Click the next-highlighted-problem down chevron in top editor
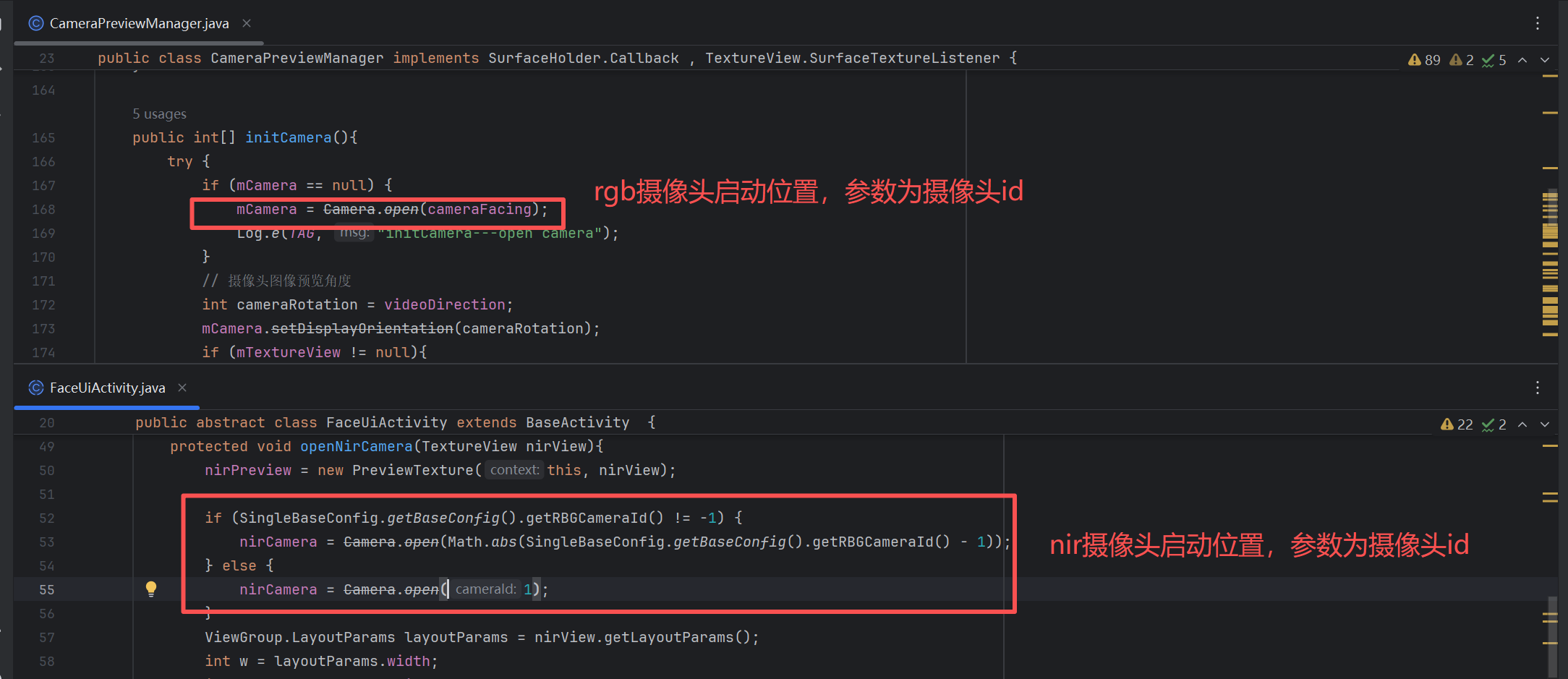1568x679 pixels. point(1545,60)
